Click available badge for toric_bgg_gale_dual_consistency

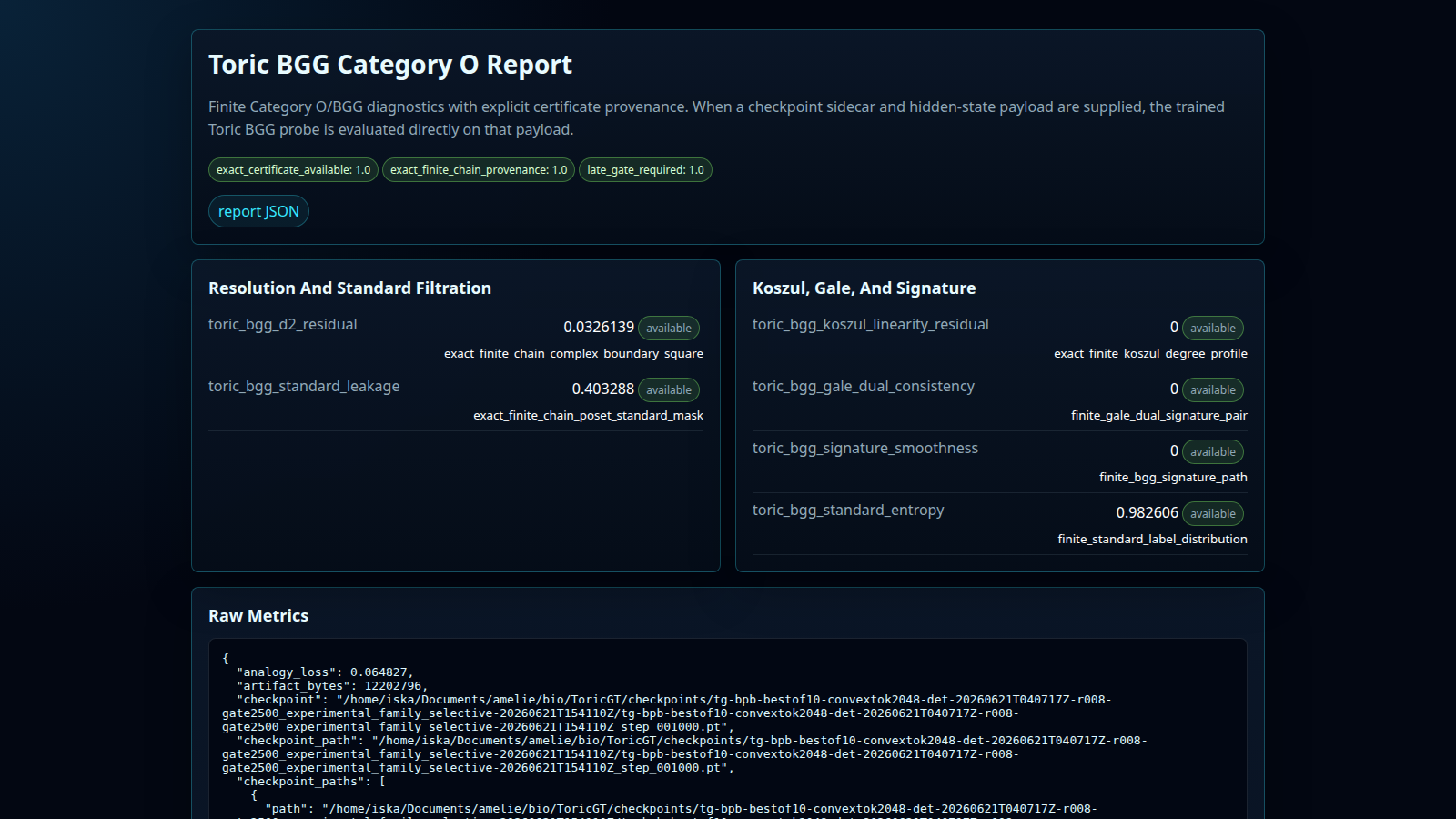1213,389
